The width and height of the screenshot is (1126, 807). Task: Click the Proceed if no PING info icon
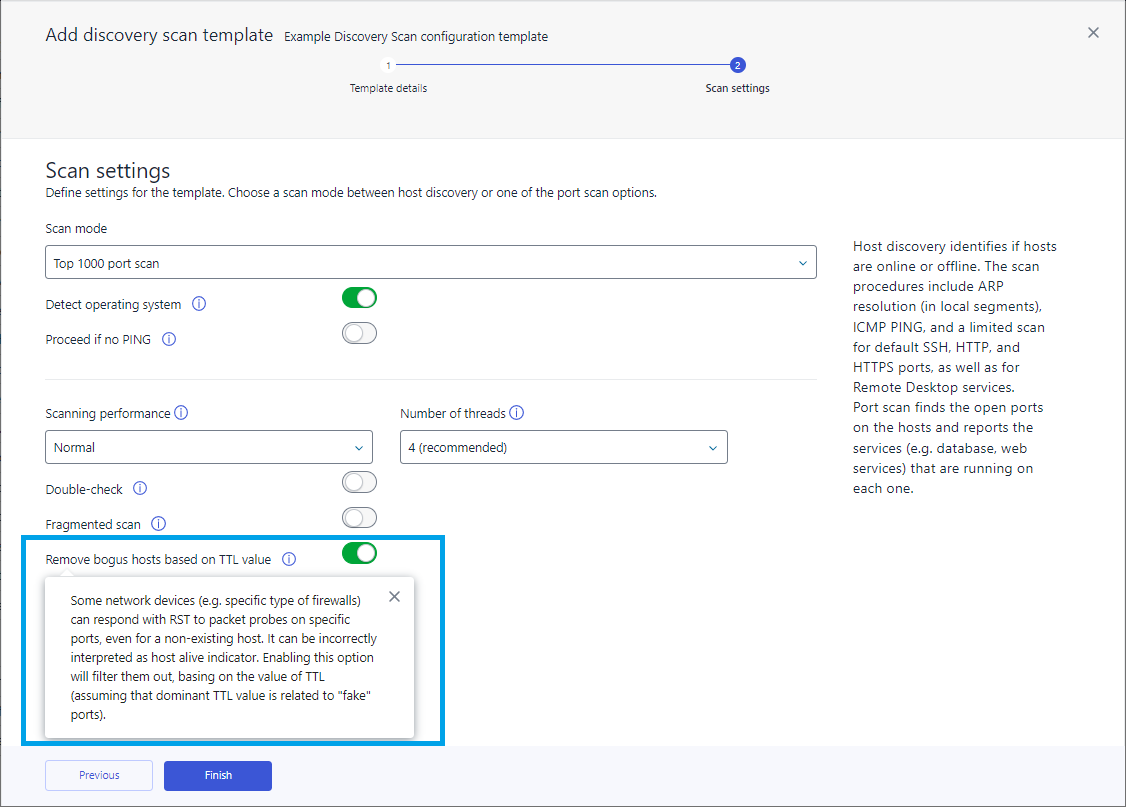pyautogui.click(x=169, y=339)
